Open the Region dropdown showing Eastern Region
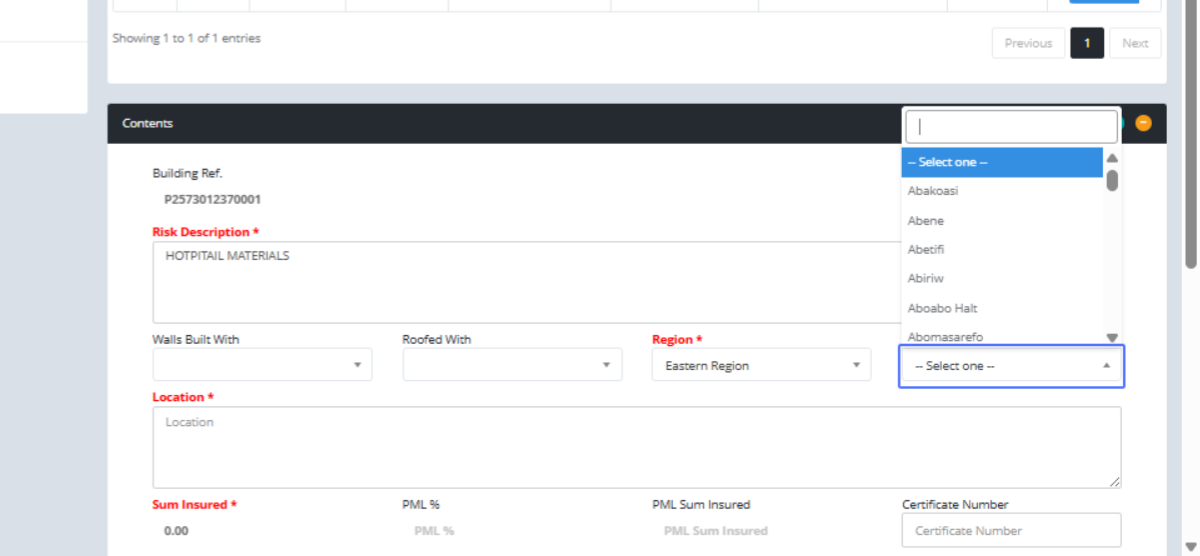 (761, 366)
